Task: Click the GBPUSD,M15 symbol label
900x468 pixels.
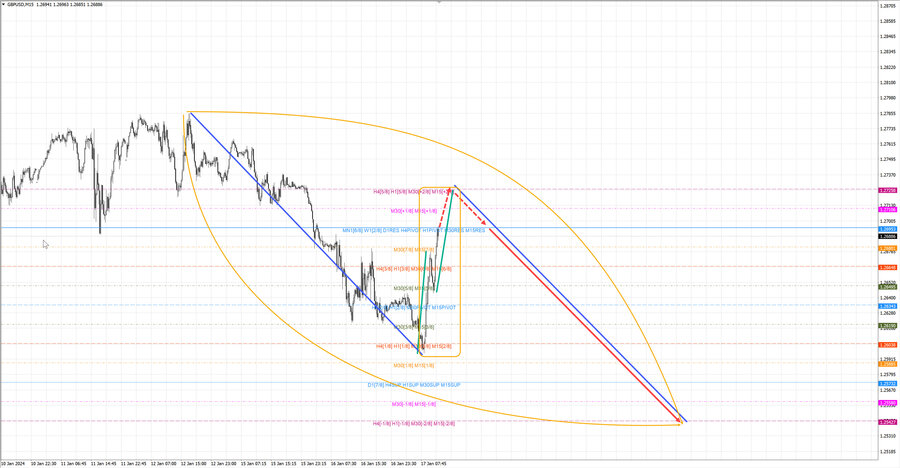Action: (x=20, y=4)
